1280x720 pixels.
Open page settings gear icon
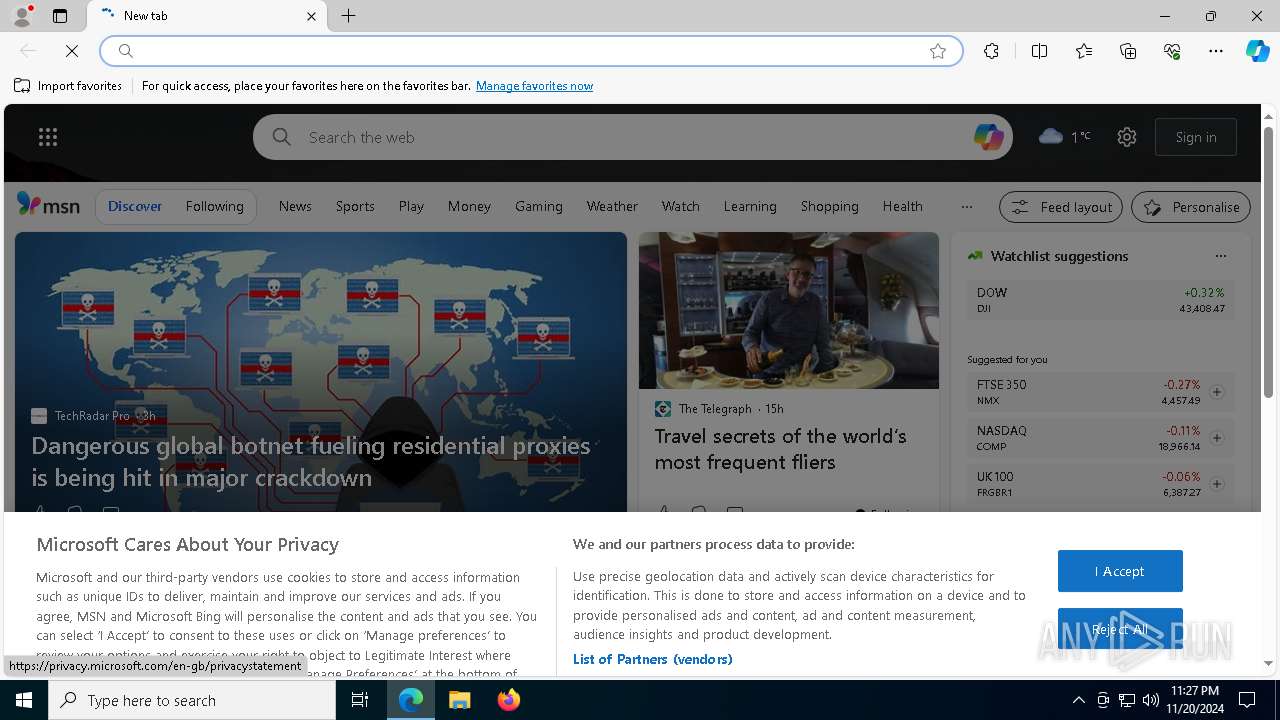1127,137
